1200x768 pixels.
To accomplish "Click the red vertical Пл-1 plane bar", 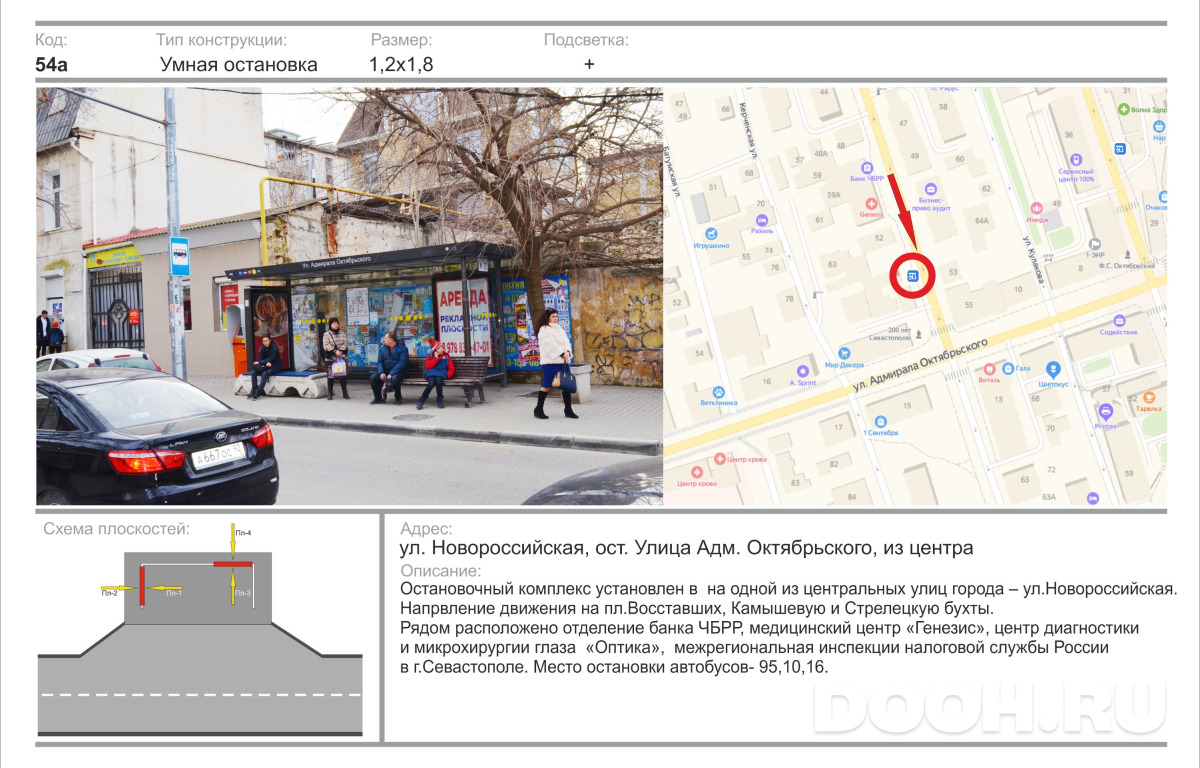I will coord(142,585).
